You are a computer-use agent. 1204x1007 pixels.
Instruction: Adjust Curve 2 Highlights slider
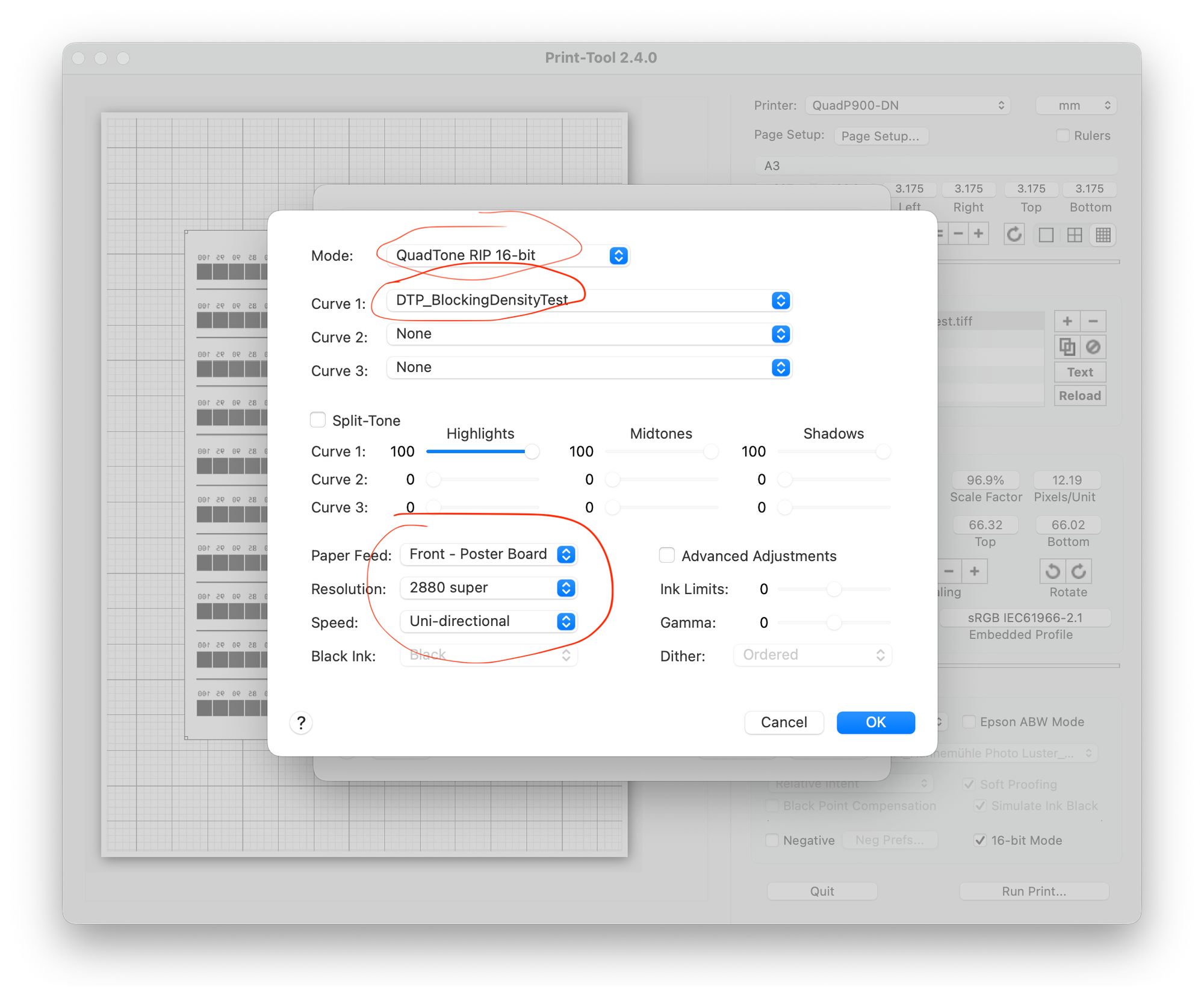[x=482, y=480]
